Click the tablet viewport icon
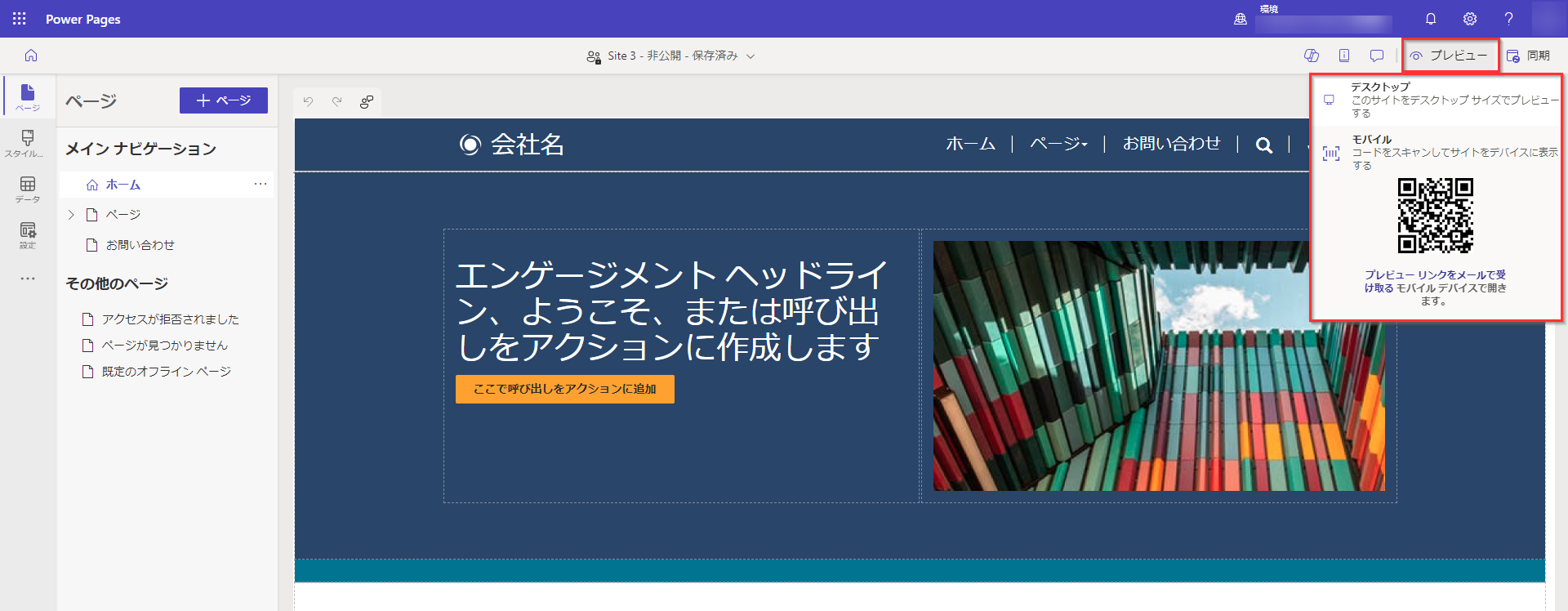The height and width of the screenshot is (611, 1568). coord(1344,56)
